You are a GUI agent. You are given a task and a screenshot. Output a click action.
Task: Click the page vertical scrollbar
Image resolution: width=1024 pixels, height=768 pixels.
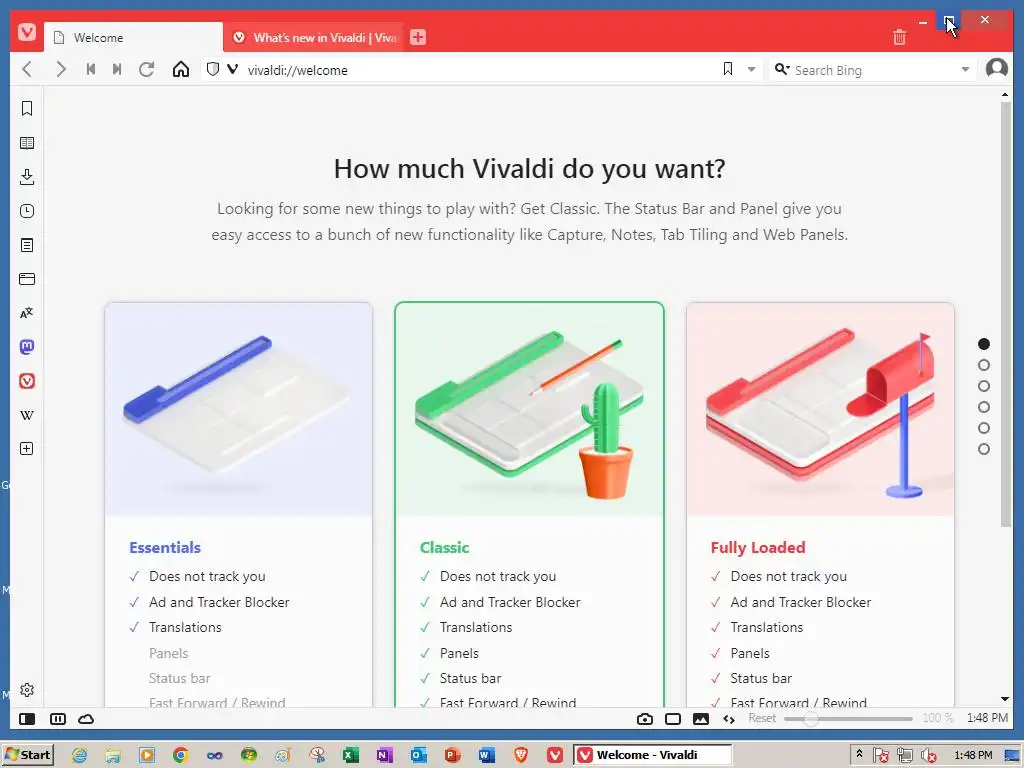point(1005,313)
